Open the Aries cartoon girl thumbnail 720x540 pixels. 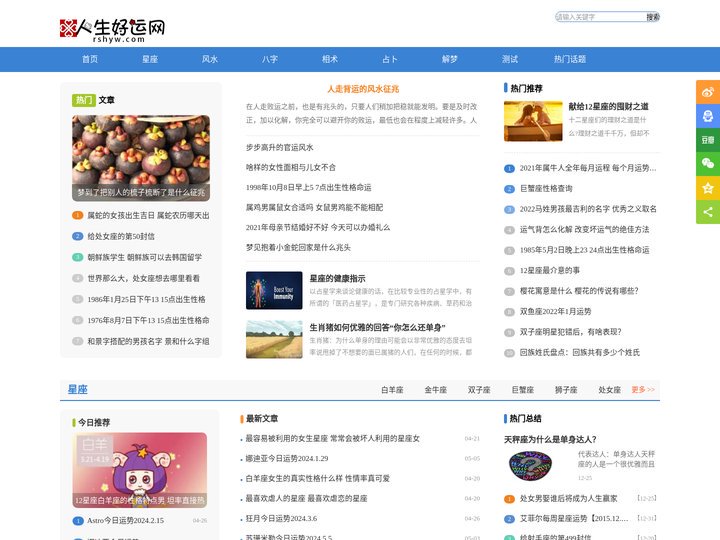pyautogui.click(x=140, y=470)
